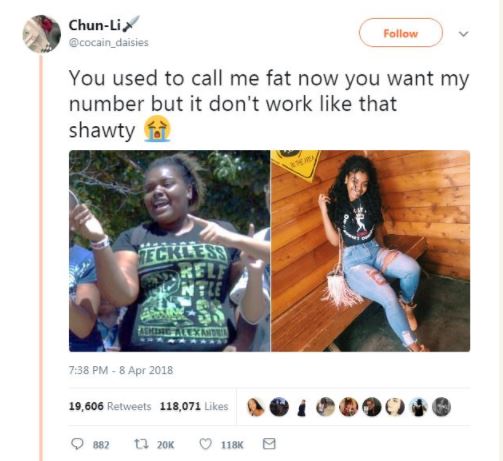Open the fifth liker avatar
The image size is (503, 461).
[x=348, y=407]
